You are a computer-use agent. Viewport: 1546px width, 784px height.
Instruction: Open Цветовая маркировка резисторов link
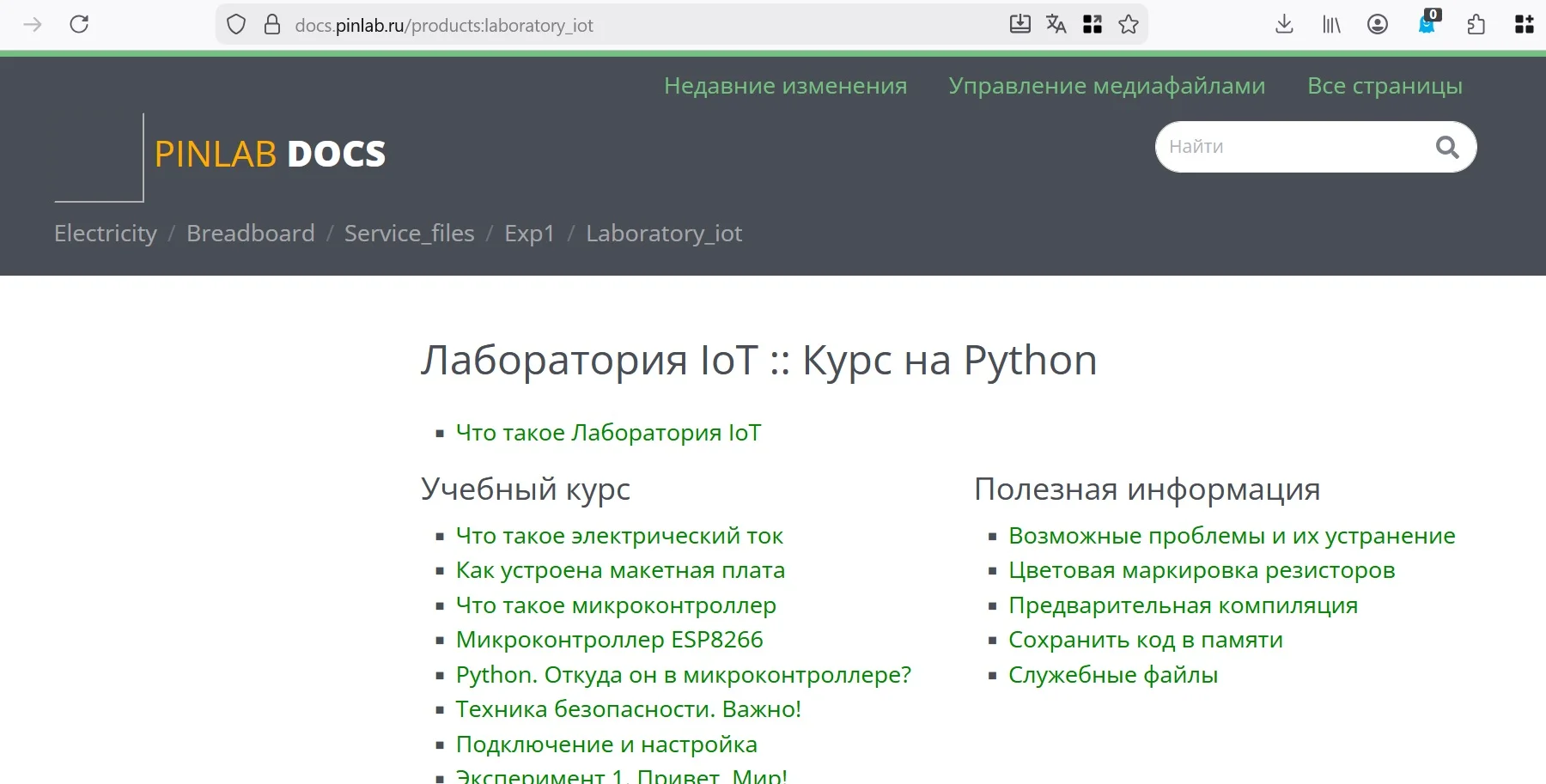pos(1202,570)
